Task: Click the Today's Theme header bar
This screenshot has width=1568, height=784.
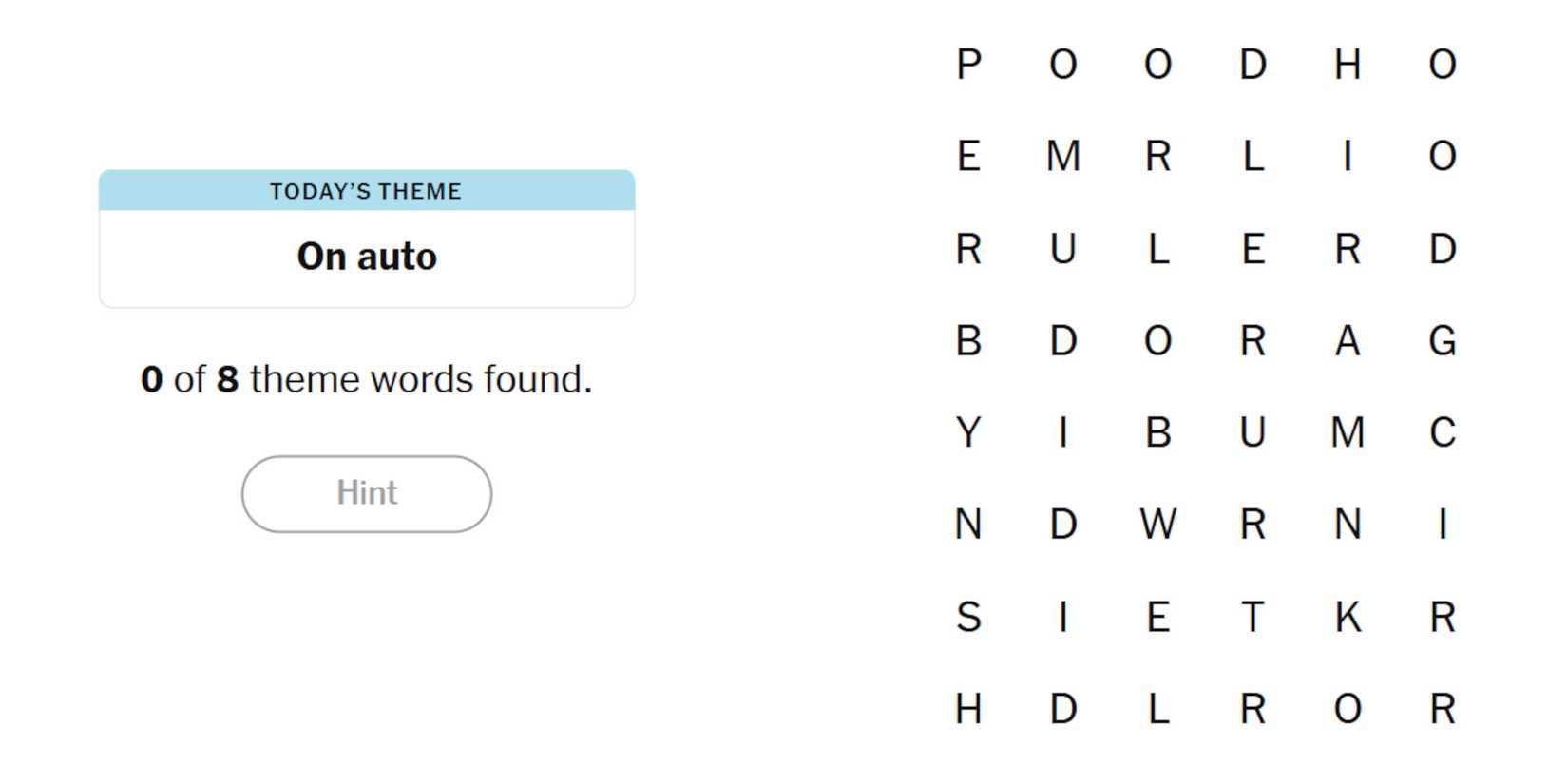Action: (367, 191)
